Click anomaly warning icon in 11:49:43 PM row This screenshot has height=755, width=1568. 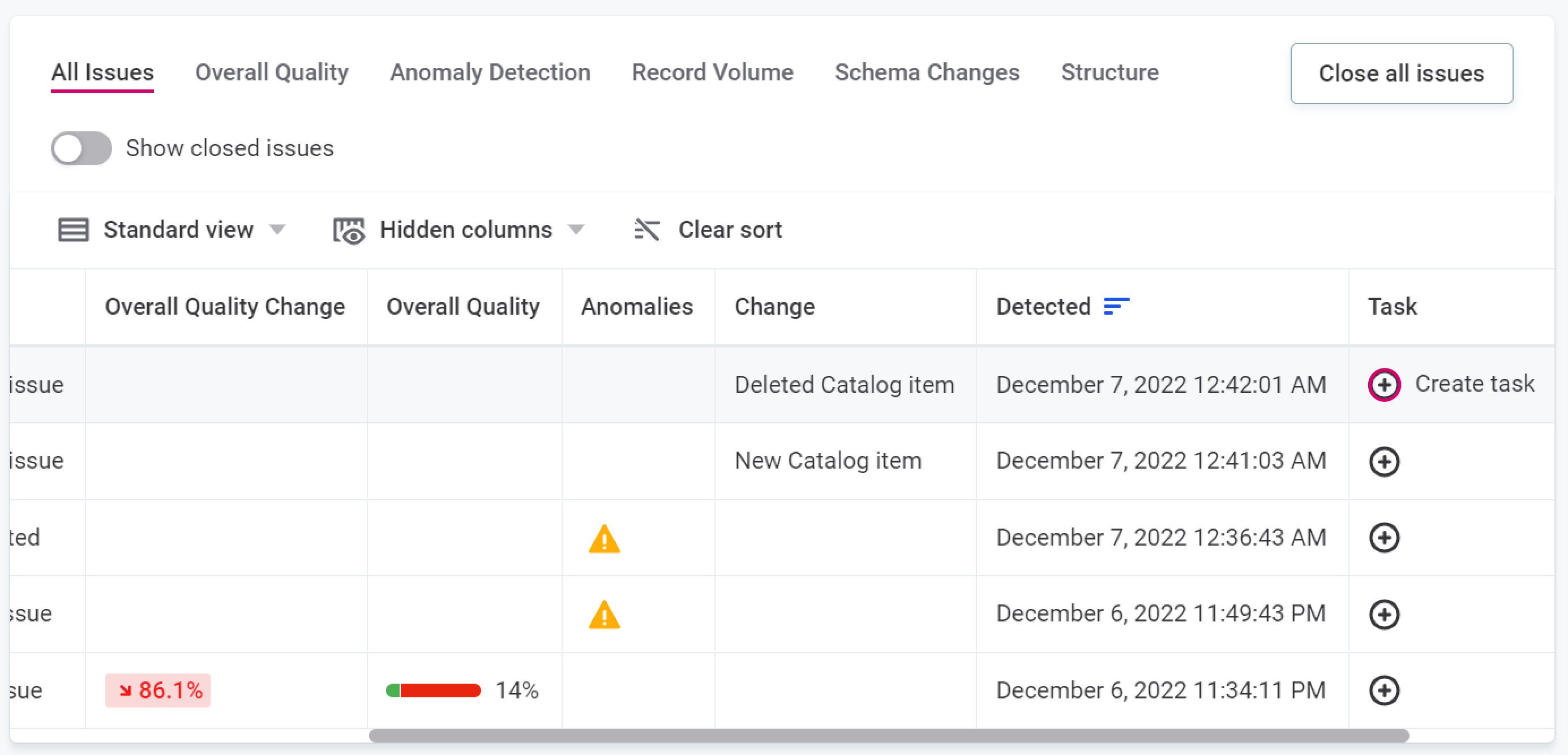(604, 615)
